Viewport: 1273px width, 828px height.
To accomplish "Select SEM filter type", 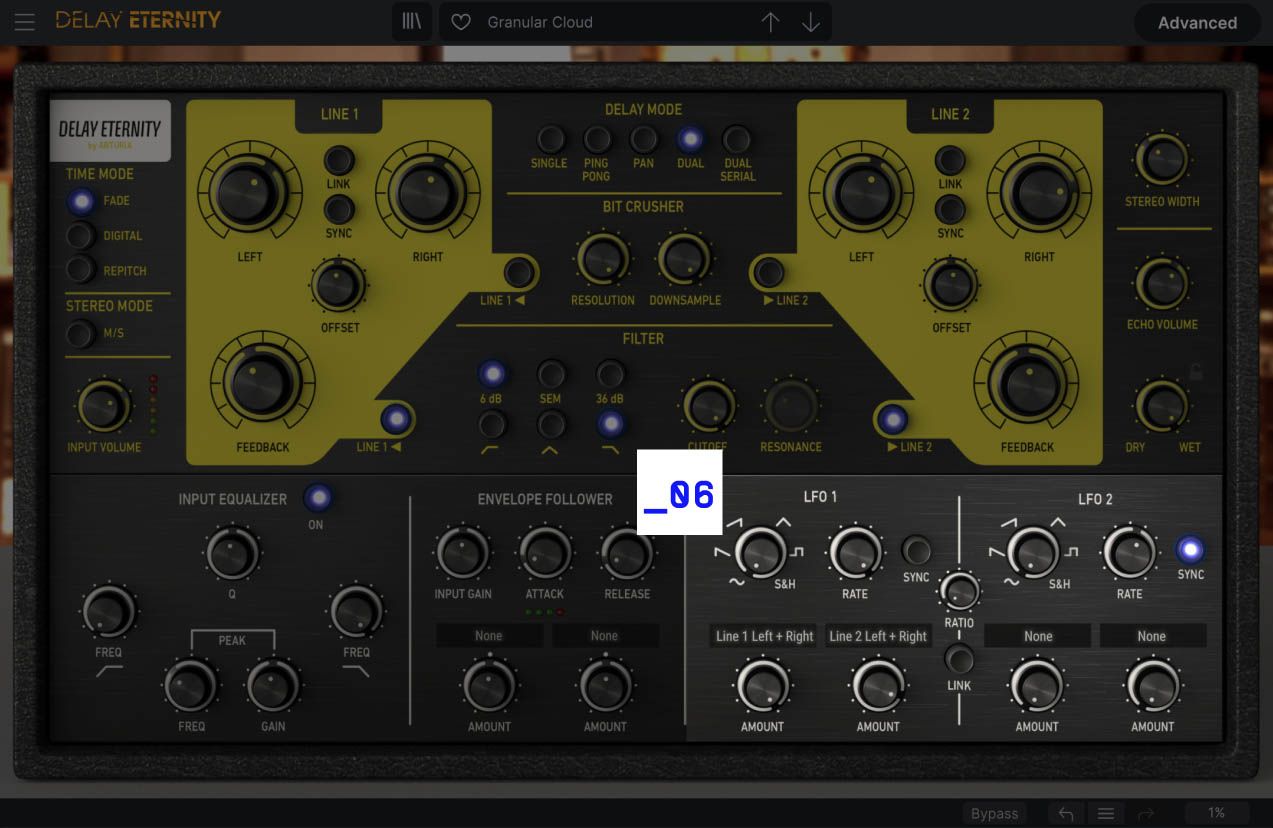I will (550, 374).
